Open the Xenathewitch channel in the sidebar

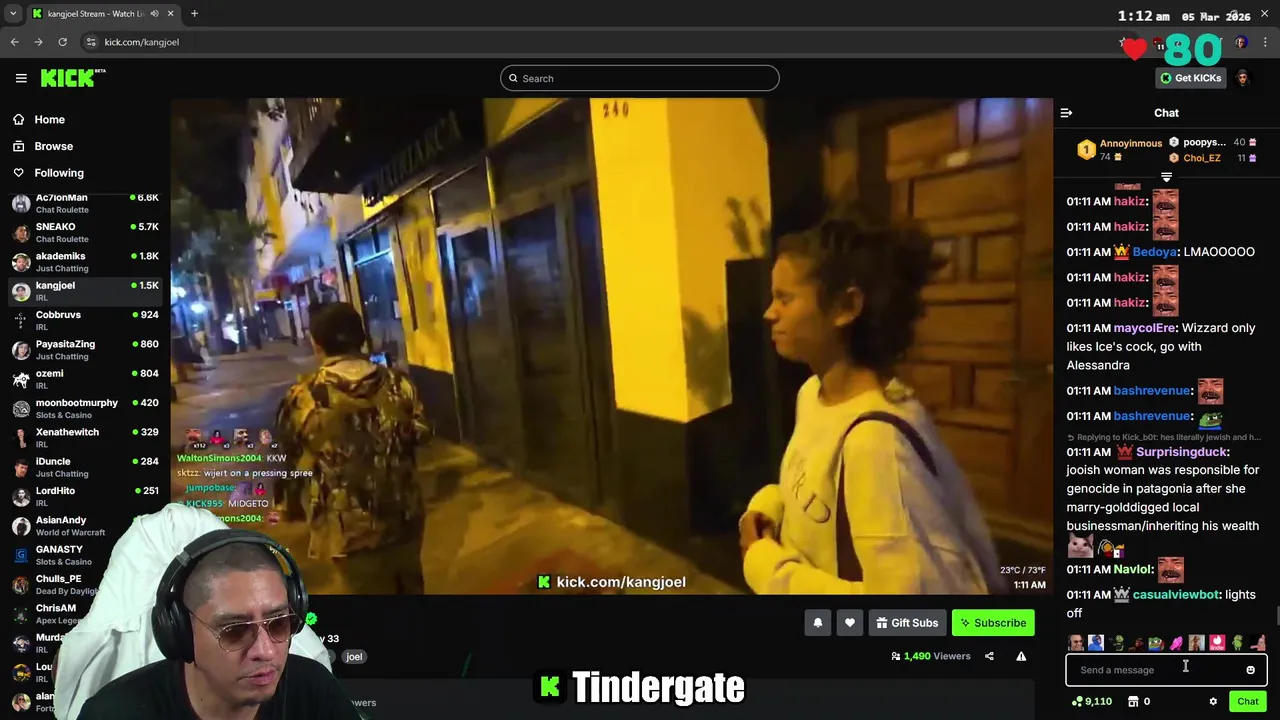(x=84, y=438)
